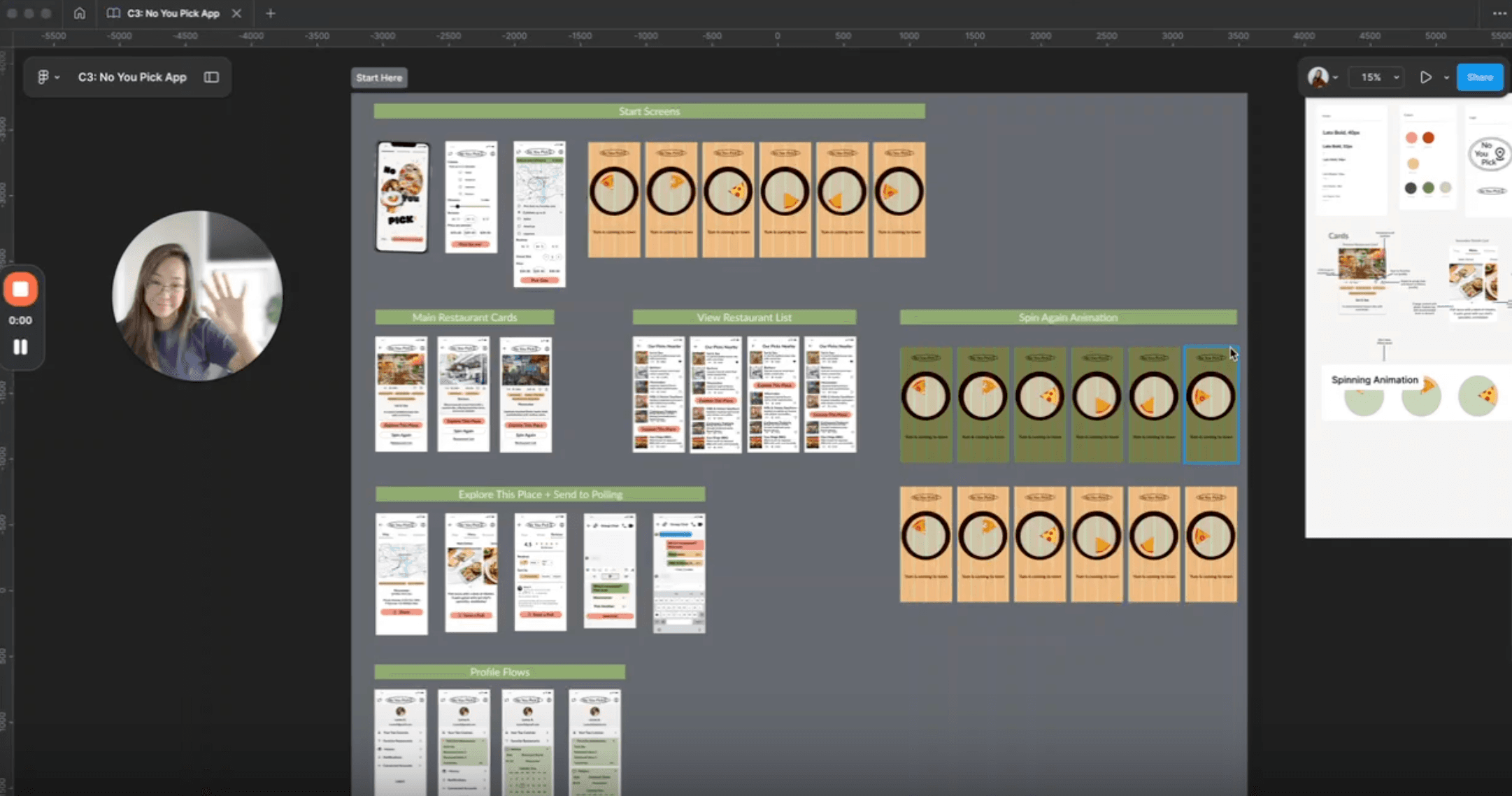Click the Share button

pos(1479,78)
